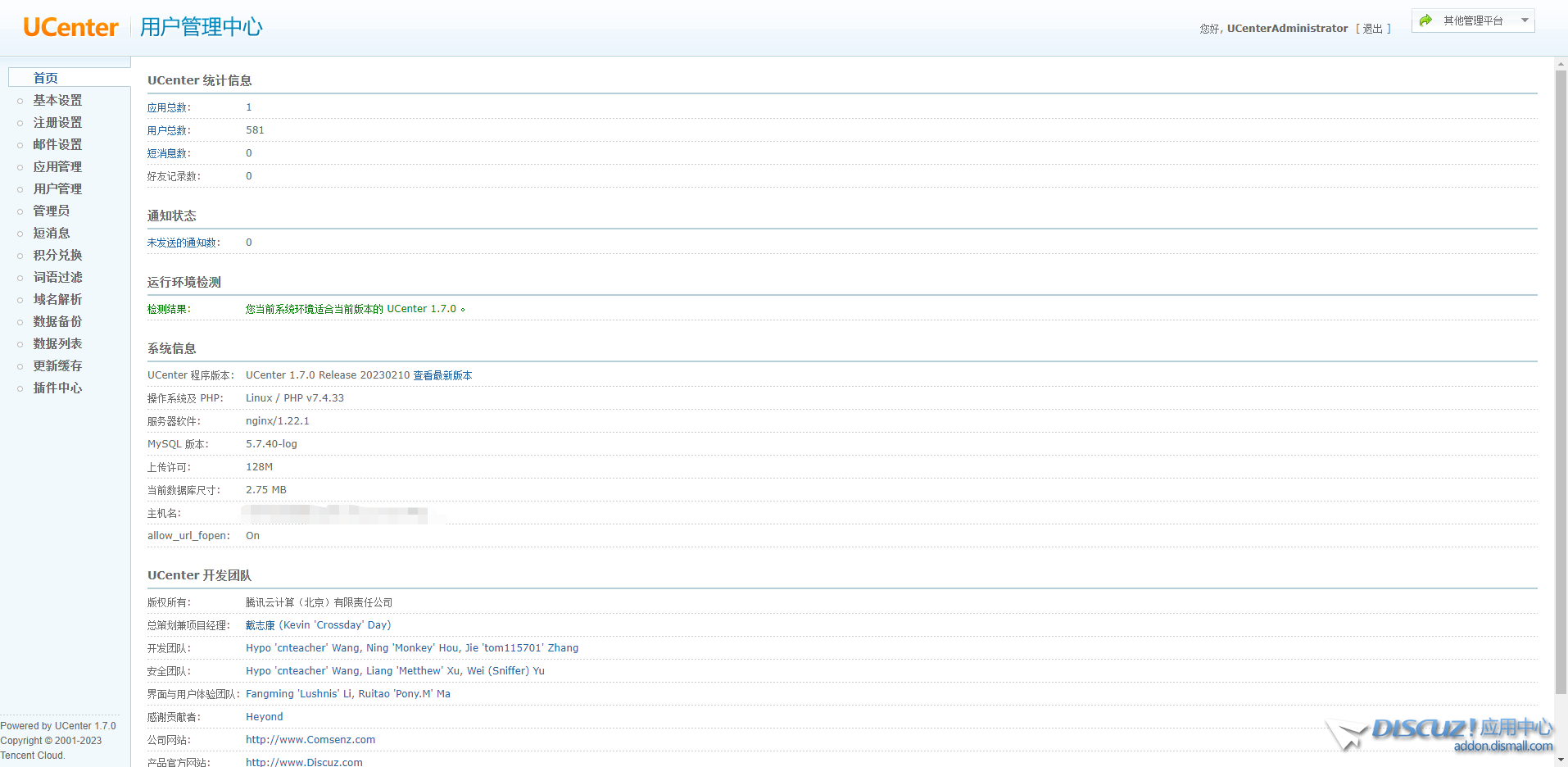Click the user count value 581
Image resolution: width=1568 pixels, height=767 pixels.
click(255, 130)
